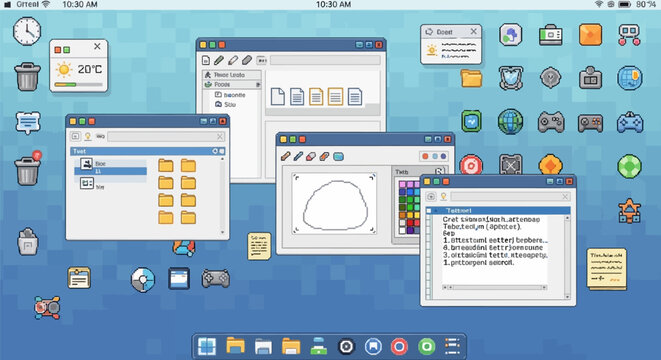Select the blue shape tool in paint window
661x360 pixels.
(338, 157)
